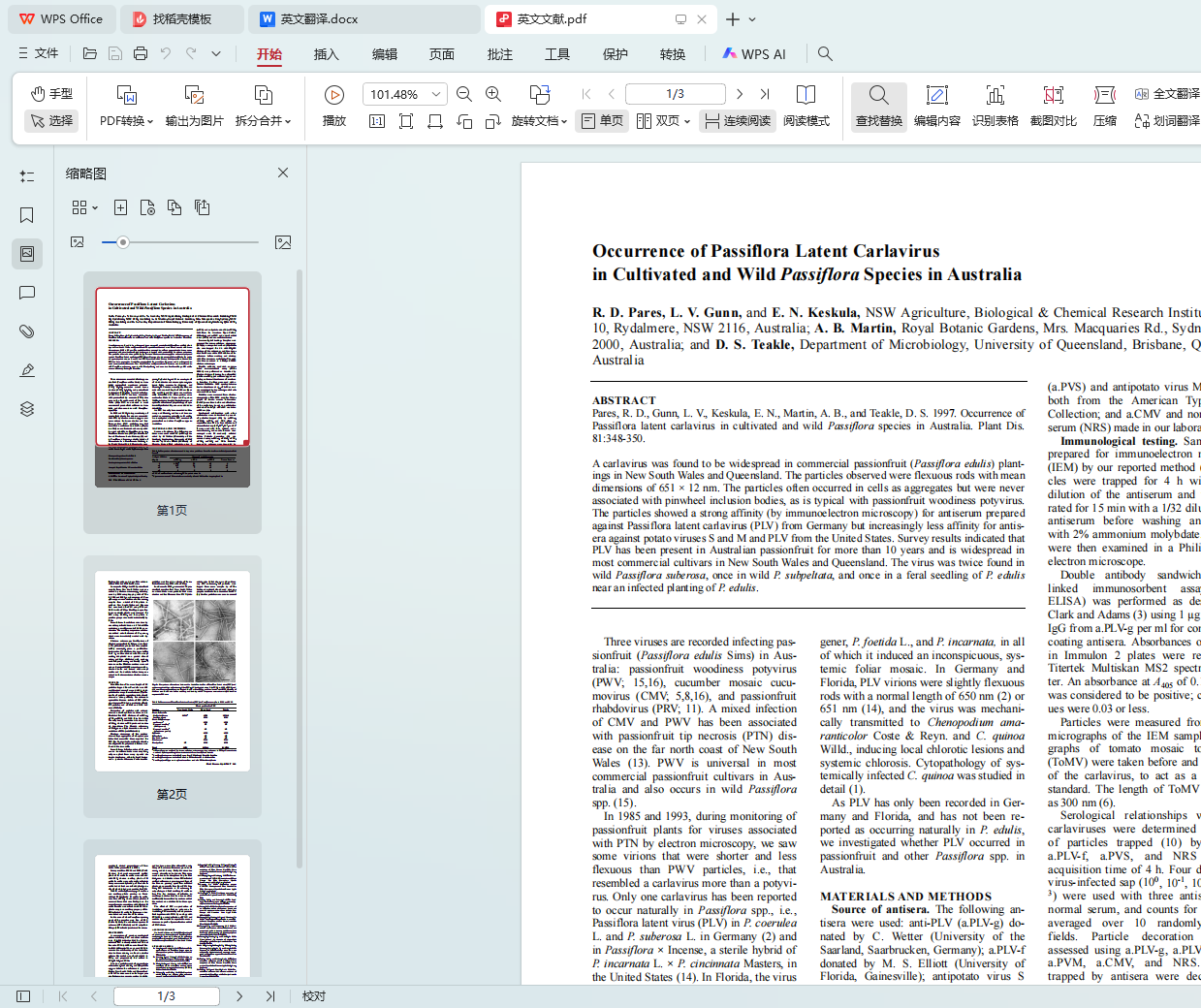Expand the 拆分合并 dropdown
1201x1008 pixels.
pyautogui.click(x=263, y=121)
